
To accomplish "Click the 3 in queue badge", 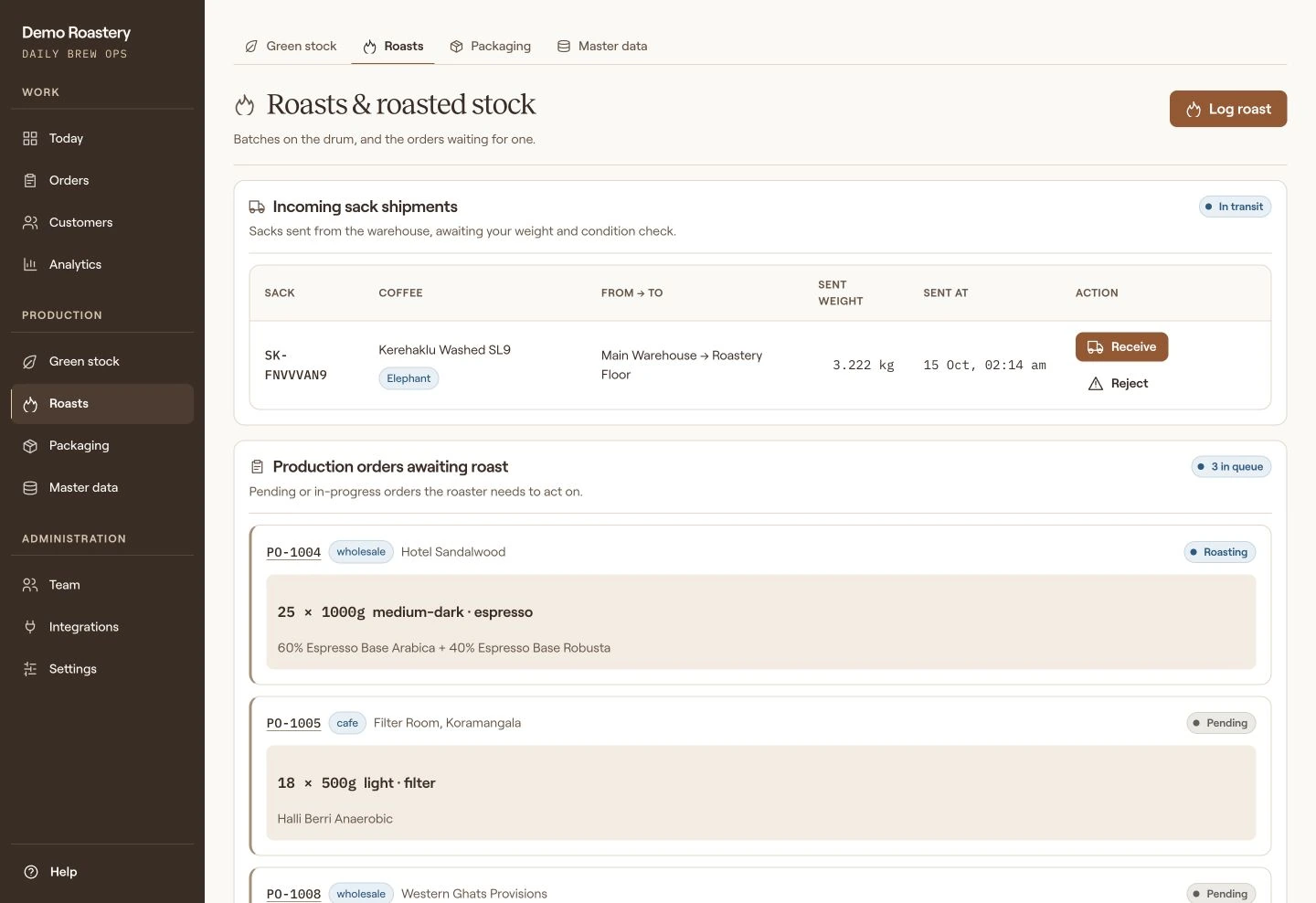I will pyautogui.click(x=1231, y=467).
